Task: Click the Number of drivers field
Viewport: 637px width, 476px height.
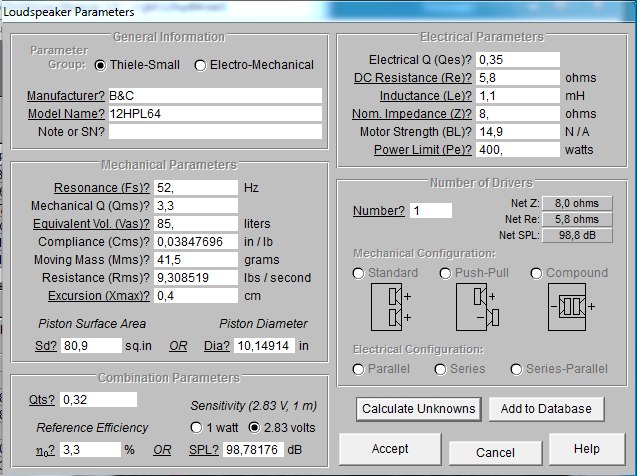Action: (x=430, y=211)
